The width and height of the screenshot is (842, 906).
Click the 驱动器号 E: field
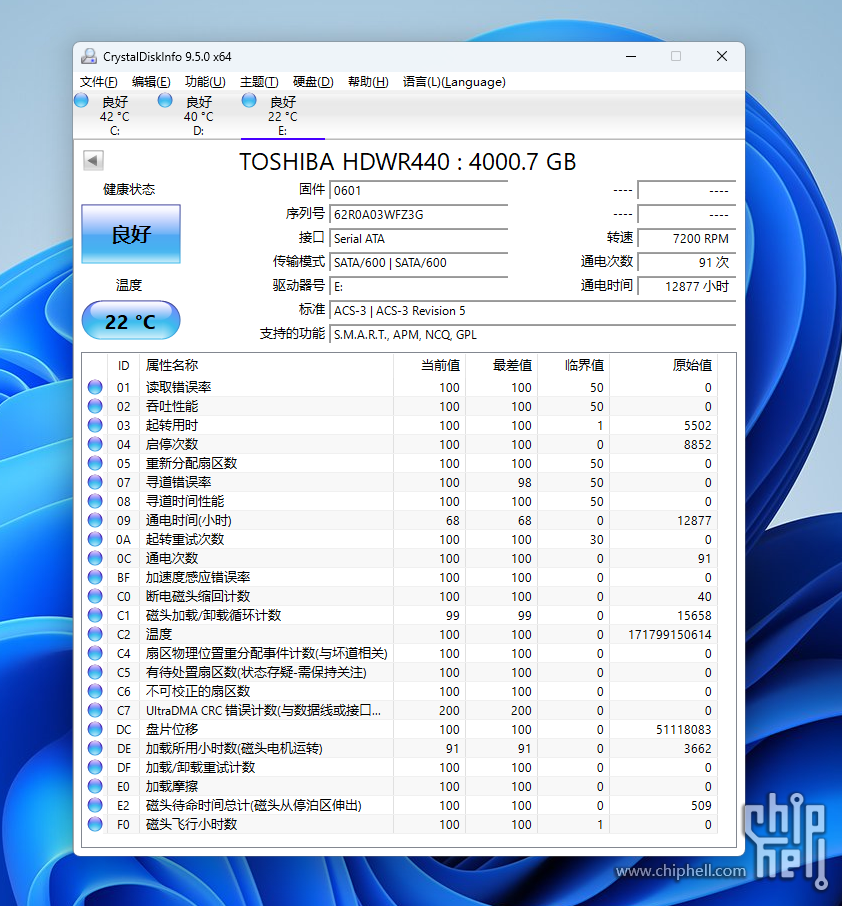click(418, 286)
